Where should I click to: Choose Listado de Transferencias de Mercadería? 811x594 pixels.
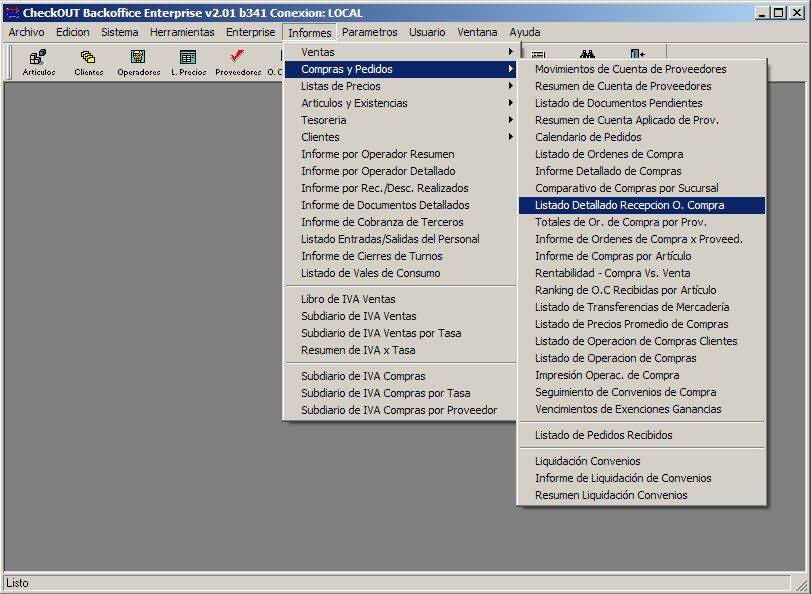pyautogui.click(x=642, y=308)
